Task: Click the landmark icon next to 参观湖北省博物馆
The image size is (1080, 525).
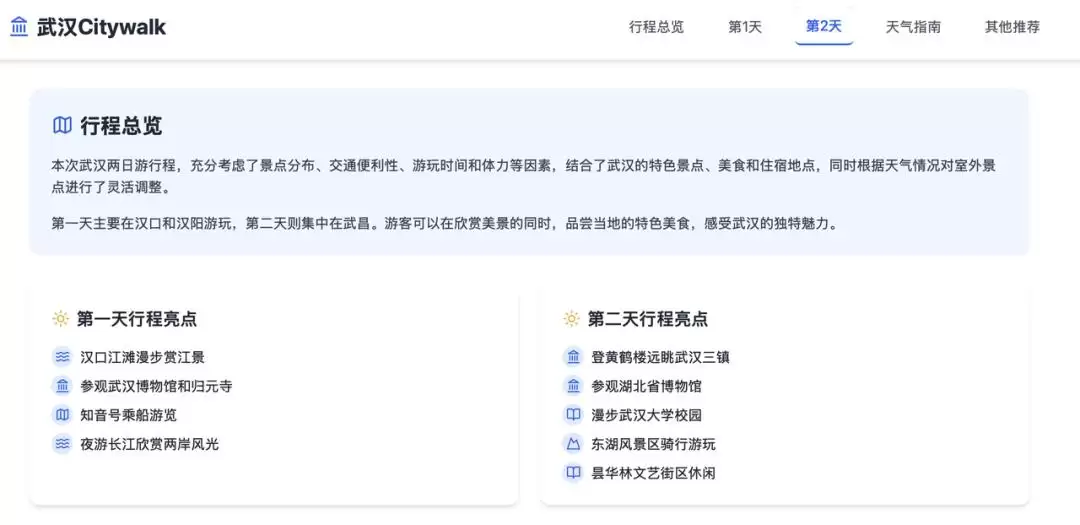Action: (x=574, y=386)
